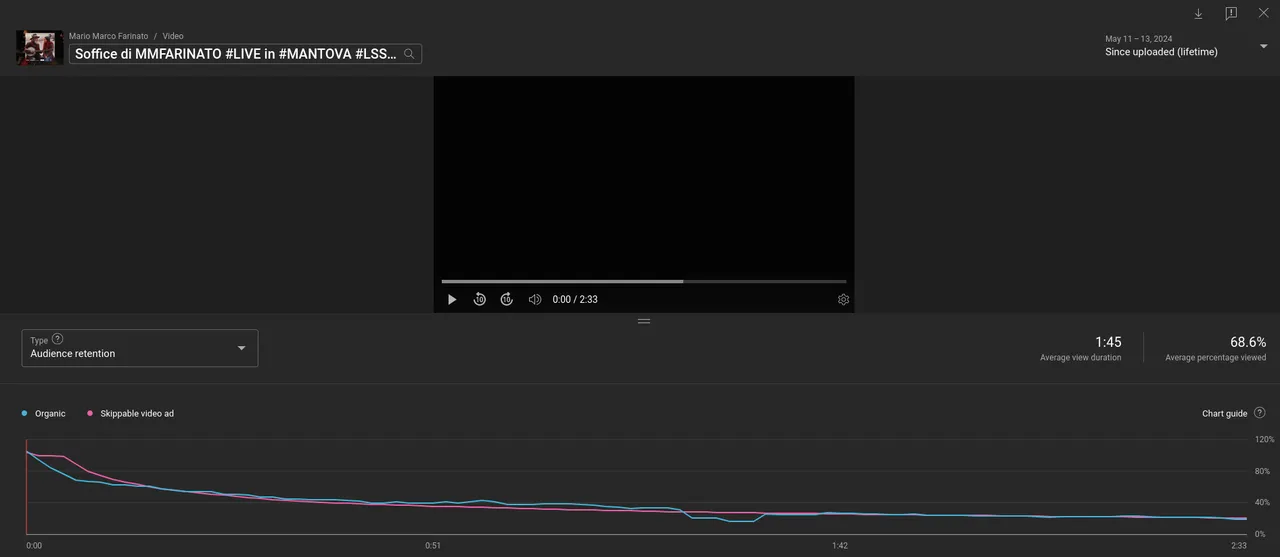This screenshot has width=1280, height=557.
Task: Open the Chart guide link
Action: point(1224,413)
